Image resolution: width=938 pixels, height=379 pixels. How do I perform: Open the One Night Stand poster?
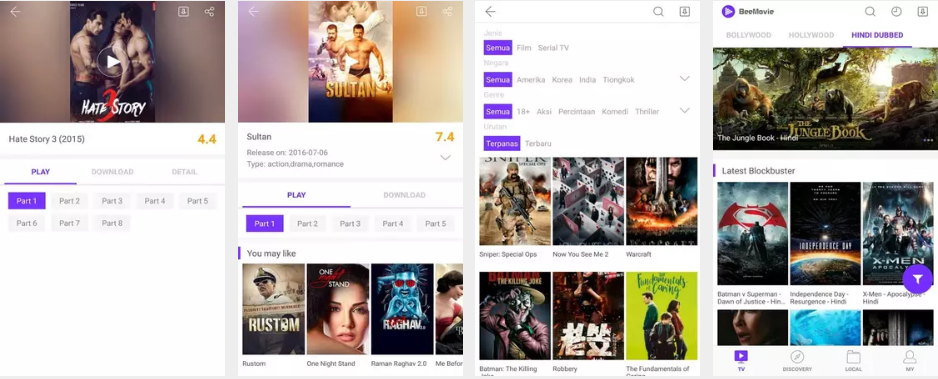tap(338, 309)
